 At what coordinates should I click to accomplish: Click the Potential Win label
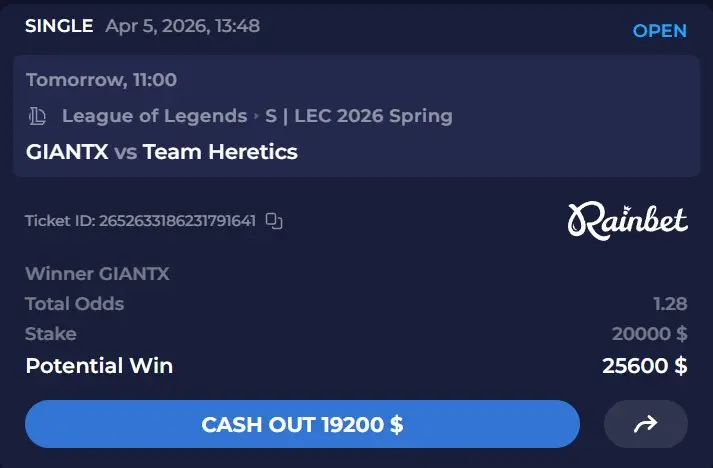coord(99,366)
